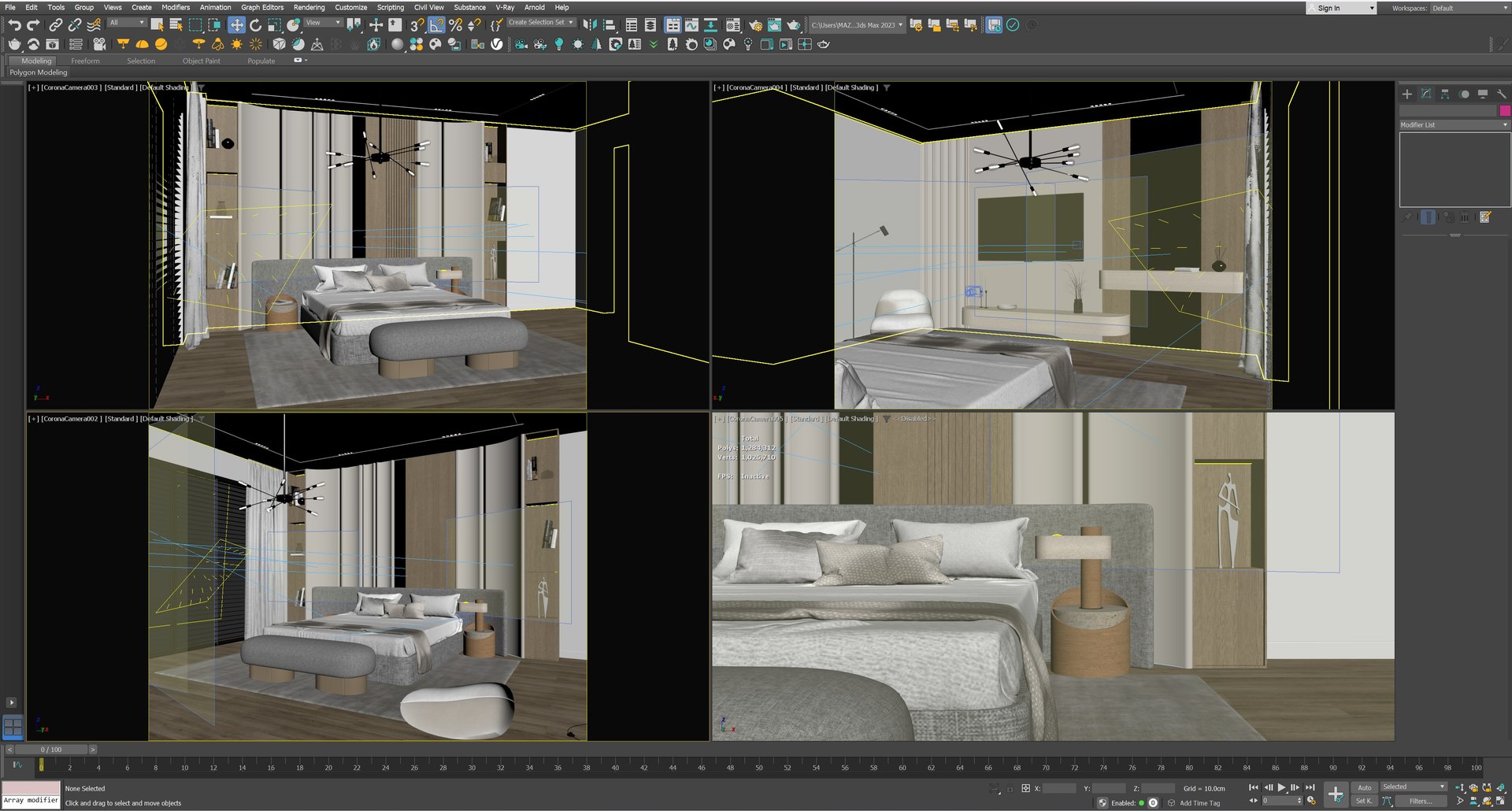1512x811 pixels.
Task: Click the Undo arrow icon
Action: point(14,25)
